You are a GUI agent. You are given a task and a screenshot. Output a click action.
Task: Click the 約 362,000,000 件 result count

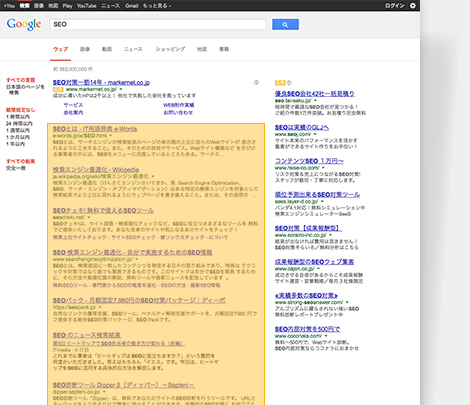73,69
